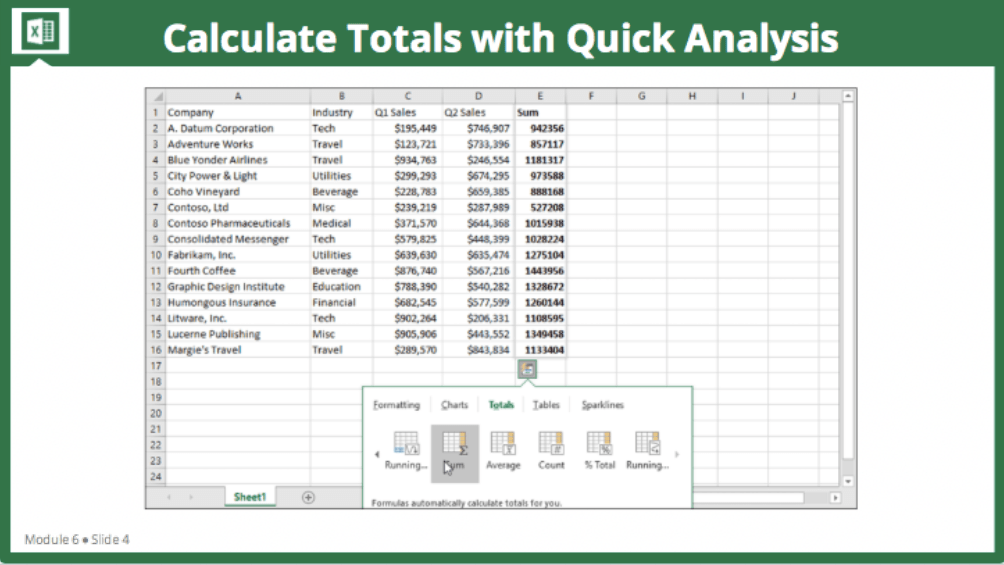Select column D header
Image resolution: width=1004 pixels, height=565 pixels.
(478, 96)
